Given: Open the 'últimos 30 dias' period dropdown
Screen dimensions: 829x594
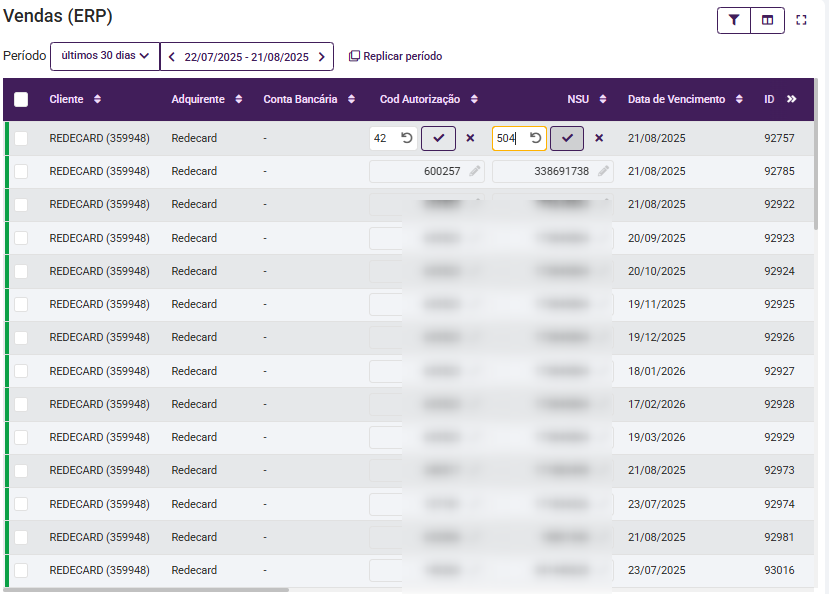Looking at the screenshot, I should pyautogui.click(x=105, y=56).
